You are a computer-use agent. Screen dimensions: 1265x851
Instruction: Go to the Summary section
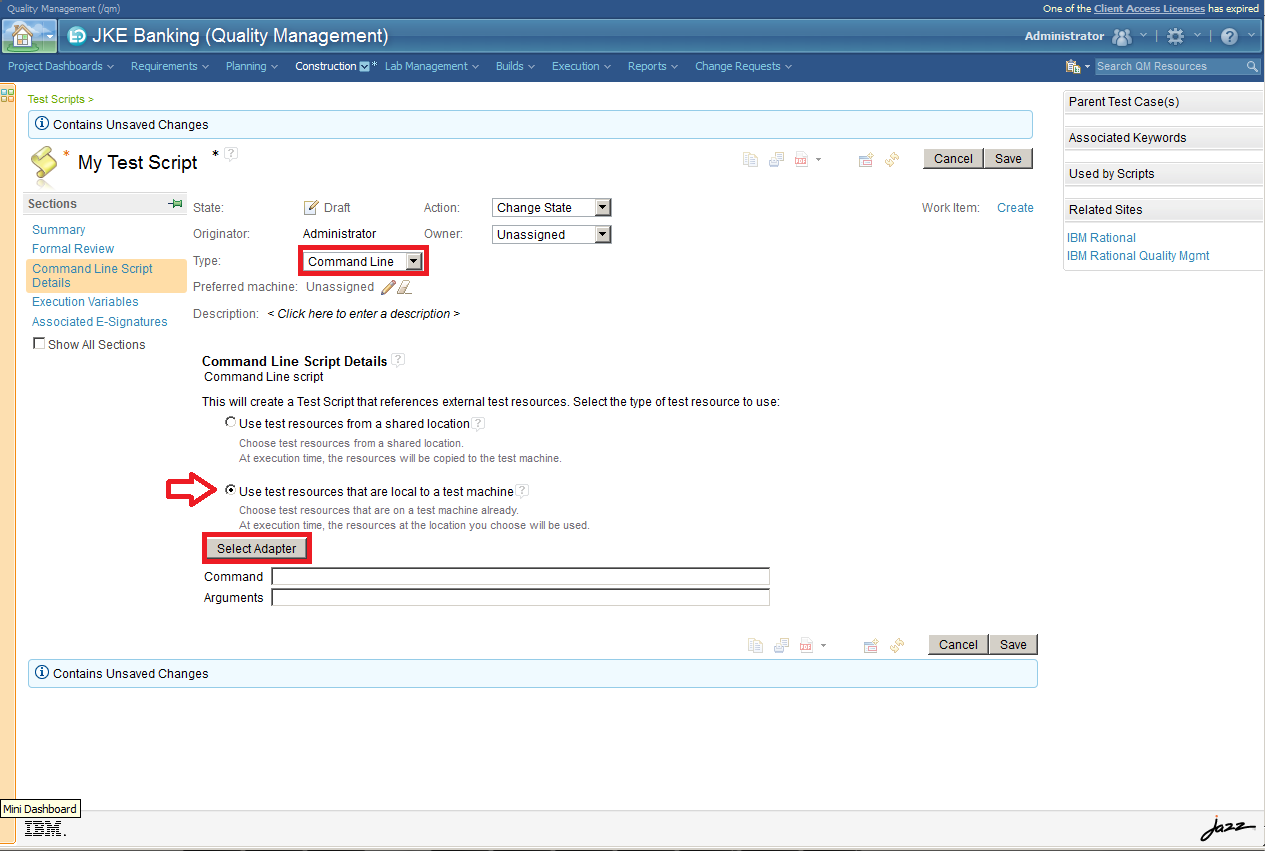tap(59, 230)
